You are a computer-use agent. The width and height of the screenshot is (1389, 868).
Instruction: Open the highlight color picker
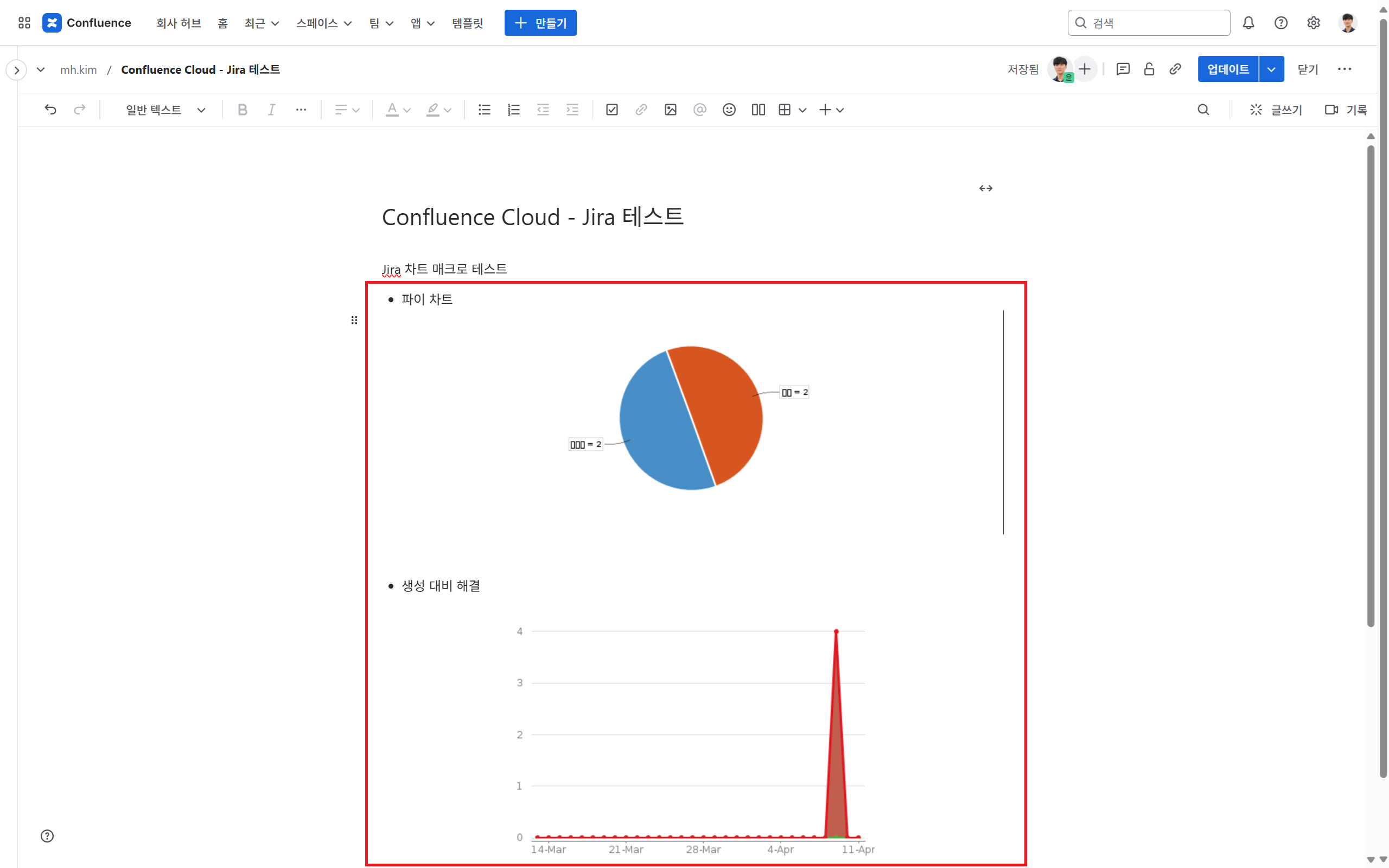[438, 110]
